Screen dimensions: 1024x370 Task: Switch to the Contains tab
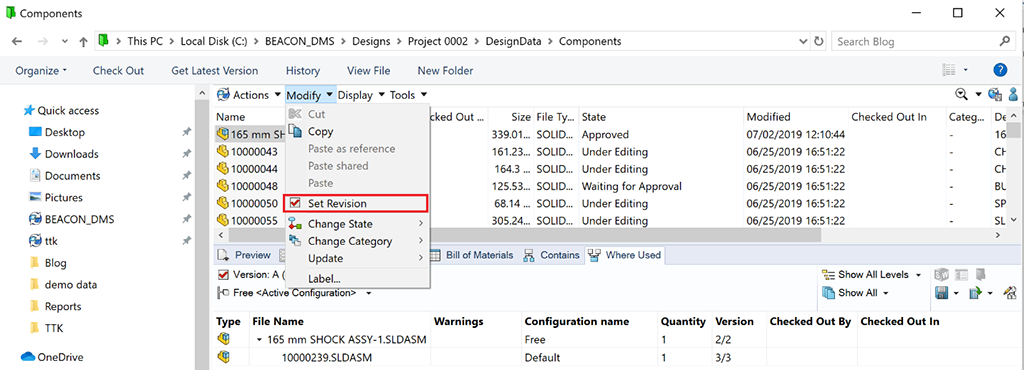(552, 255)
